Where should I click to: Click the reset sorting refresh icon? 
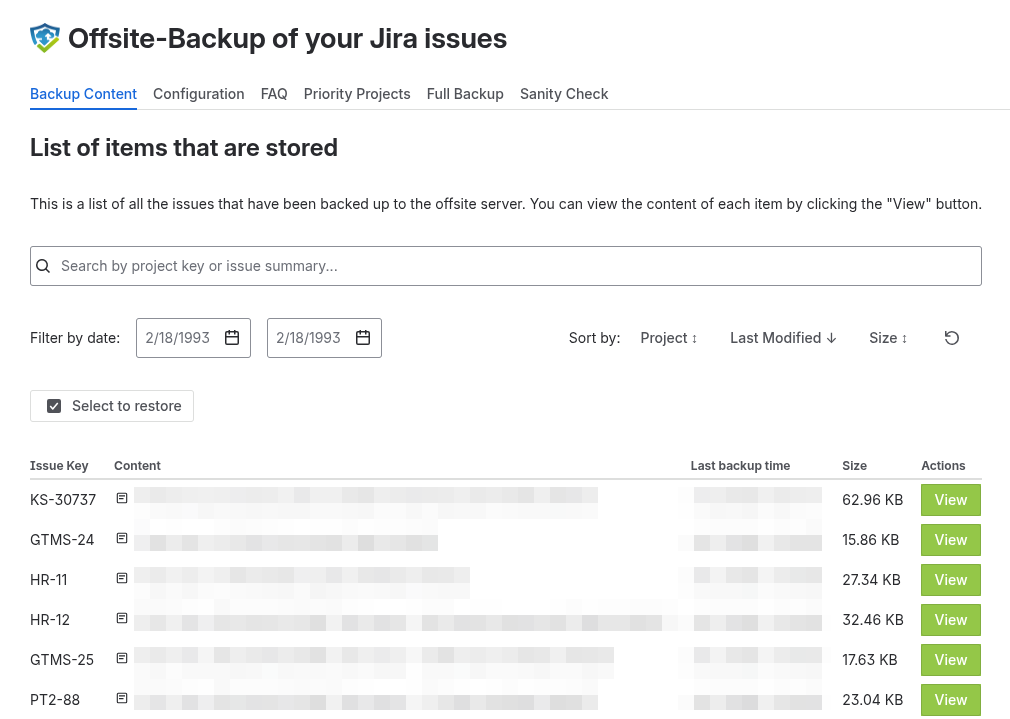951,338
